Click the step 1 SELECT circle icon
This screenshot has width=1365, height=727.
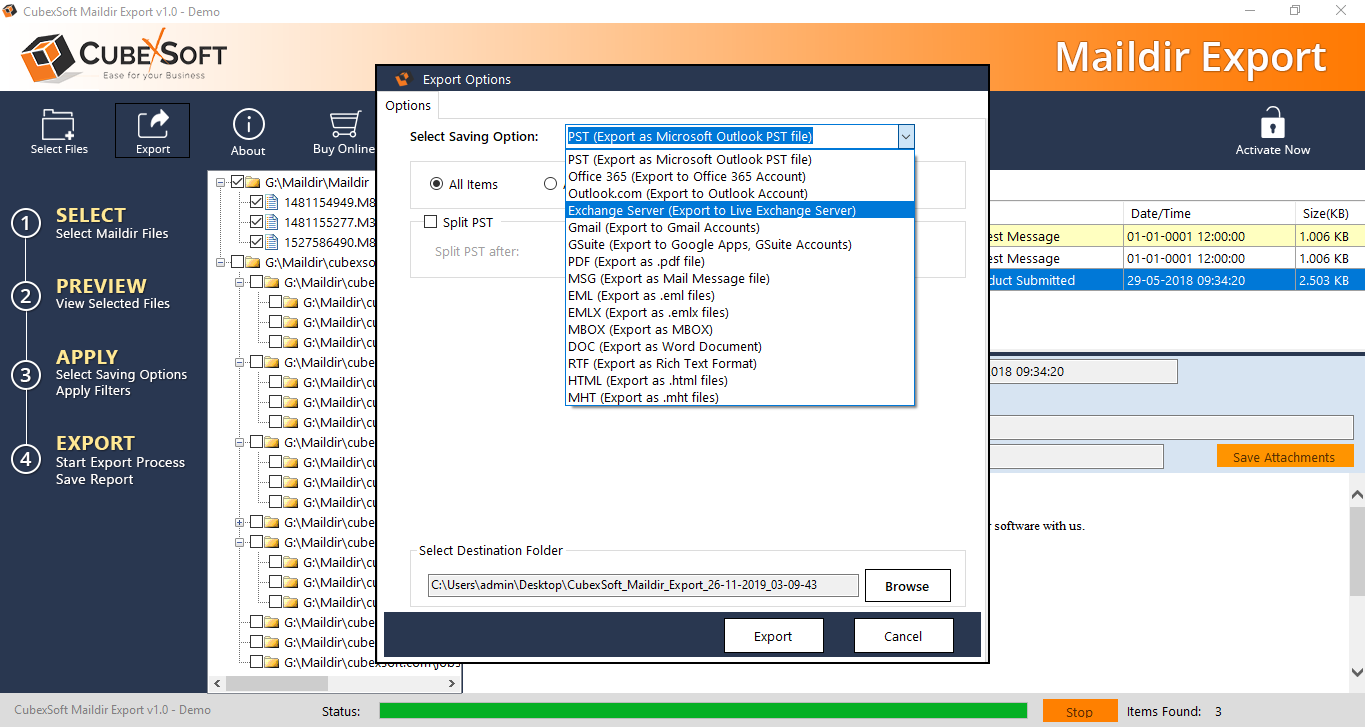pos(26,224)
